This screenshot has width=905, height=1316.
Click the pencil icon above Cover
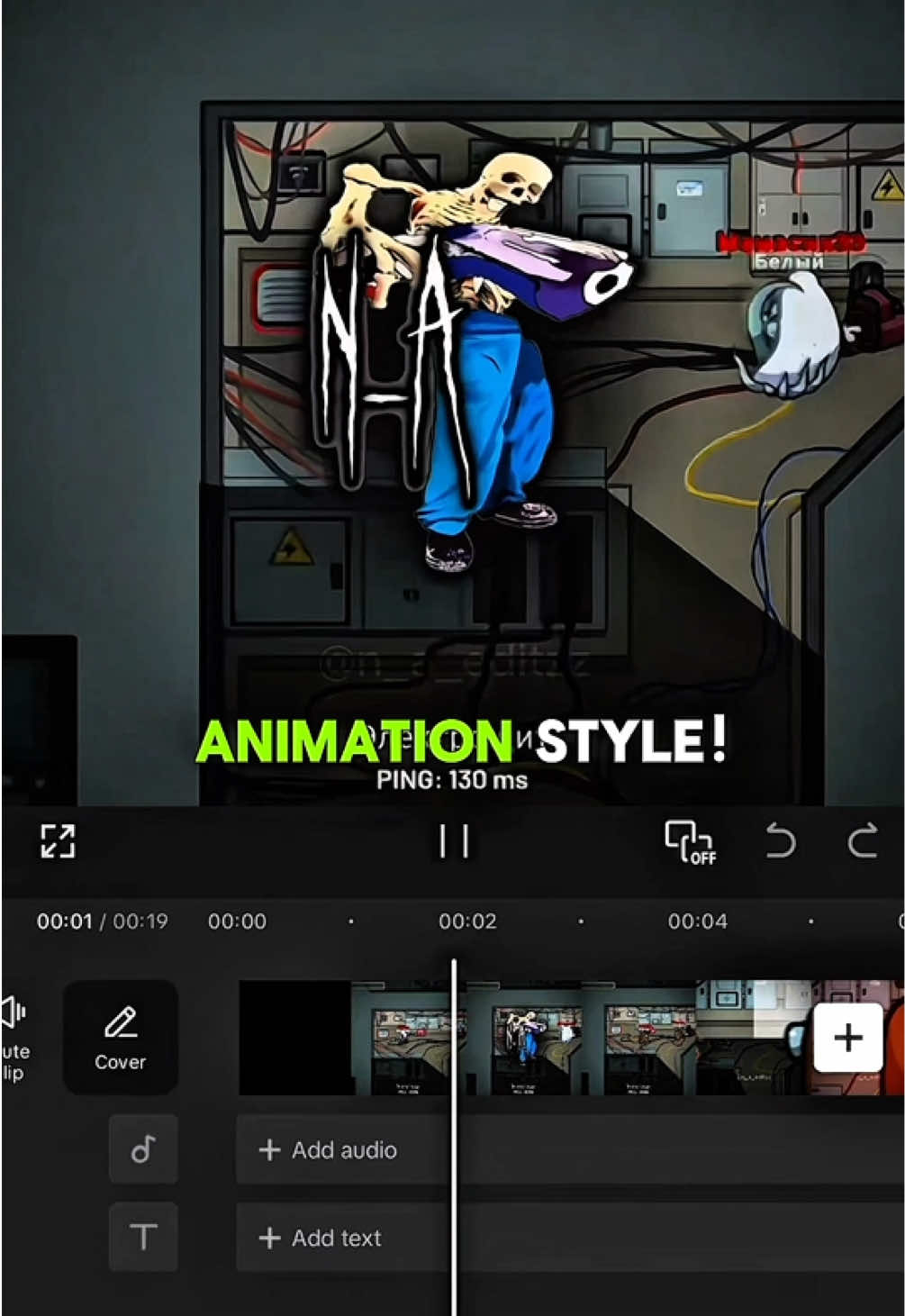click(121, 1023)
